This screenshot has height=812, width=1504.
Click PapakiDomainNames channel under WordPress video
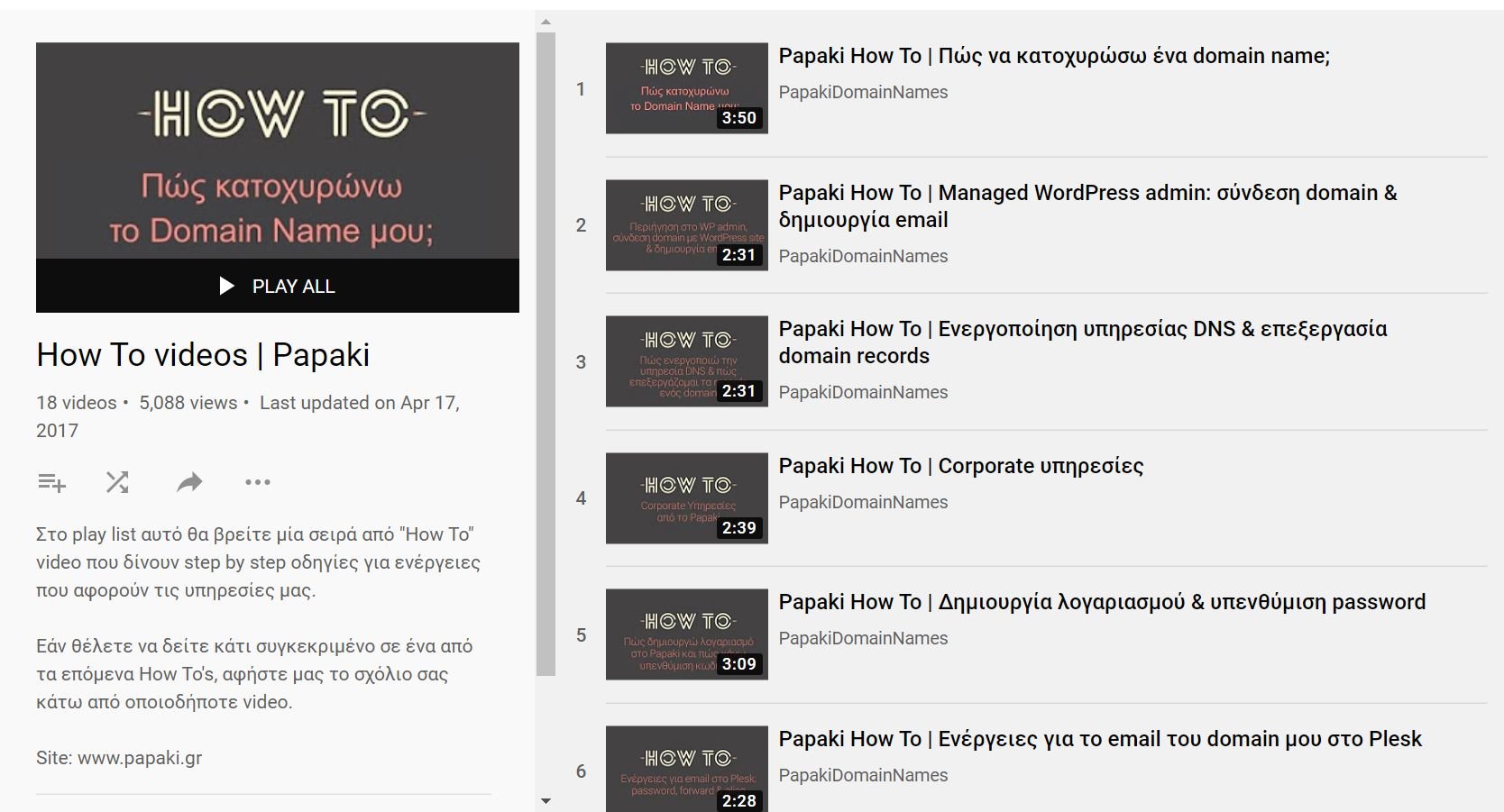click(863, 256)
